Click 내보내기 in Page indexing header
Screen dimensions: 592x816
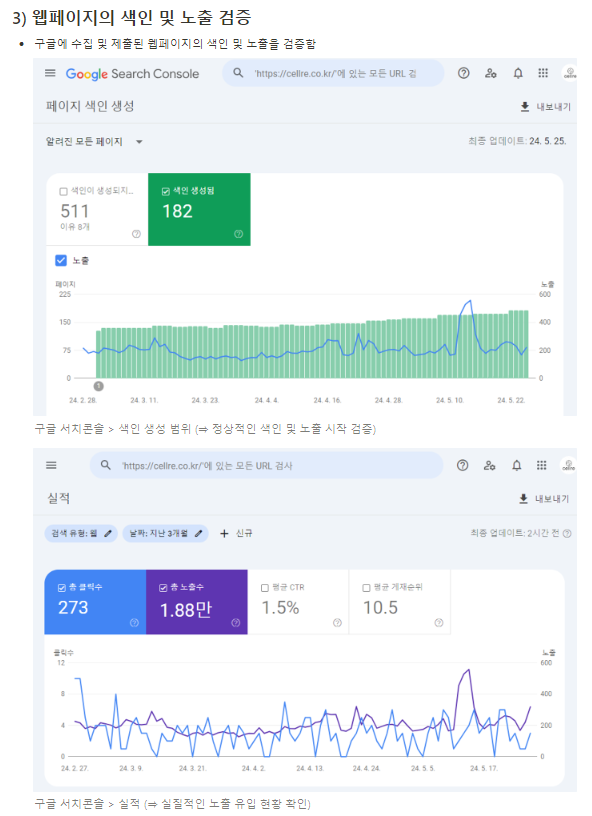click(554, 107)
